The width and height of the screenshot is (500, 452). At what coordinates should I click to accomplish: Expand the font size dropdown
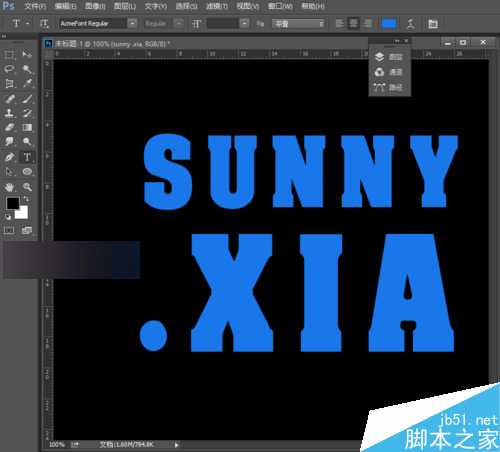[x=245, y=24]
